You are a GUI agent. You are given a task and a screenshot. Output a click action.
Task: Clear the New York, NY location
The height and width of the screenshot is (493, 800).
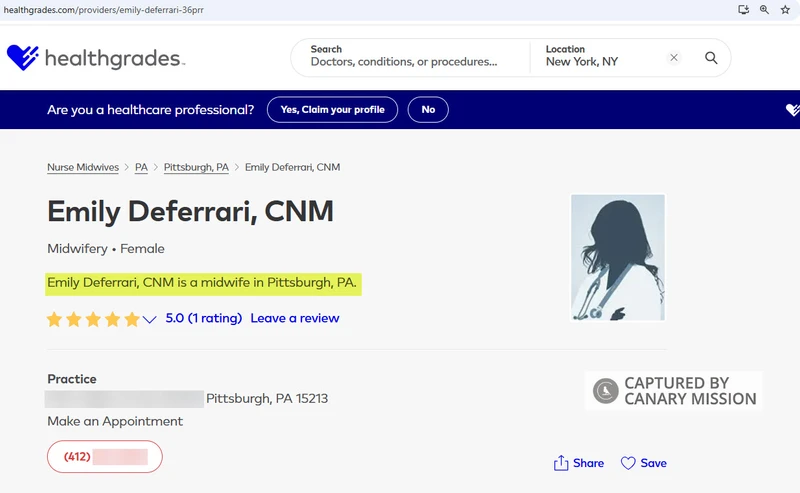[x=673, y=58]
